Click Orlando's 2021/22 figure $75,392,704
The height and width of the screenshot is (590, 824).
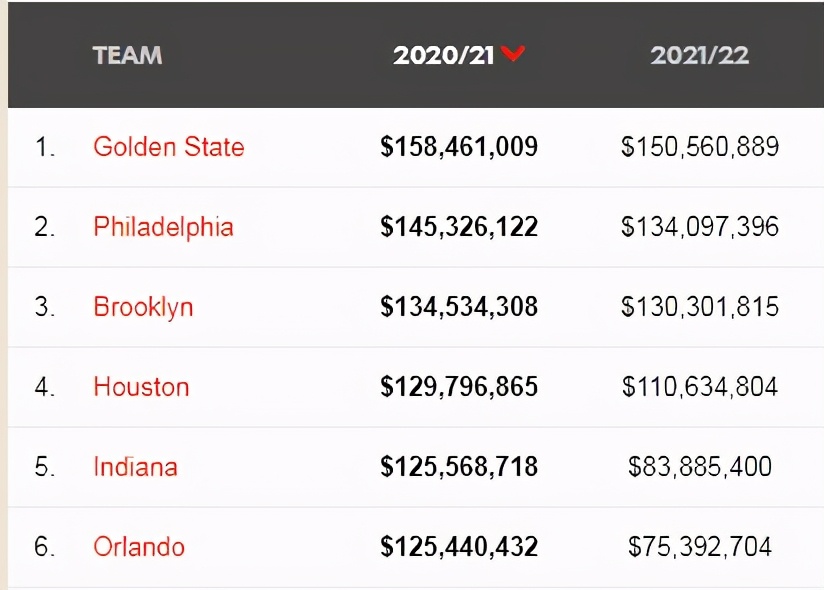pyautogui.click(x=700, y=547)
